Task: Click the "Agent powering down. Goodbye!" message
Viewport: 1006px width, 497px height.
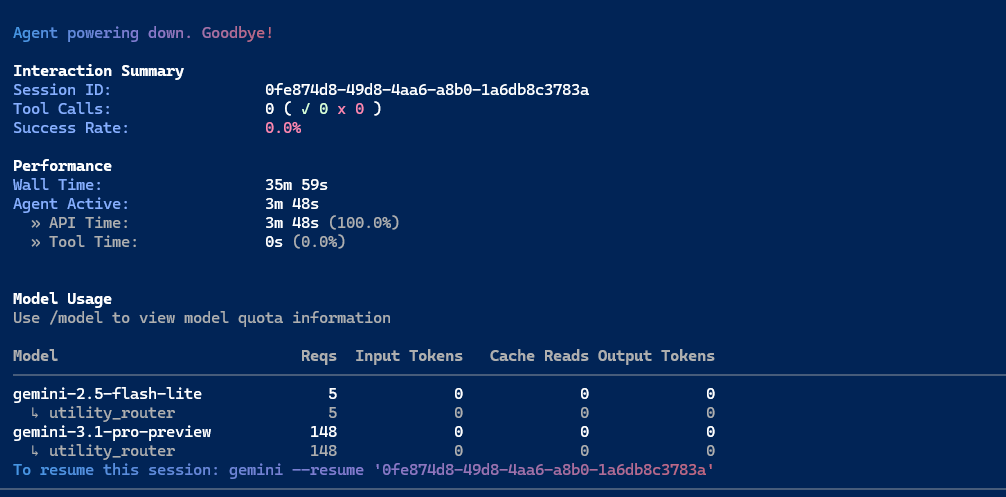Action: (x=143, y=33)
